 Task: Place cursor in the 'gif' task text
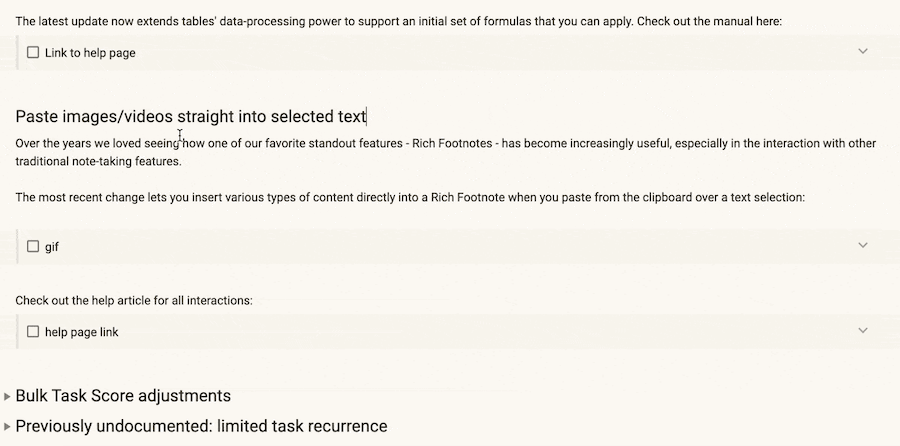[52, 247]
